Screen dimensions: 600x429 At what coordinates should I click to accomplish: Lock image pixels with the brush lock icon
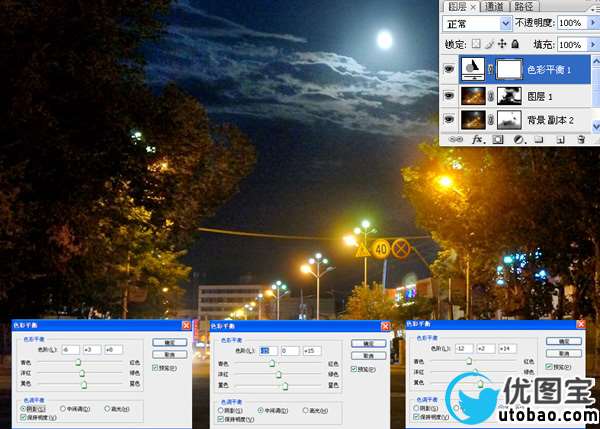489,44
